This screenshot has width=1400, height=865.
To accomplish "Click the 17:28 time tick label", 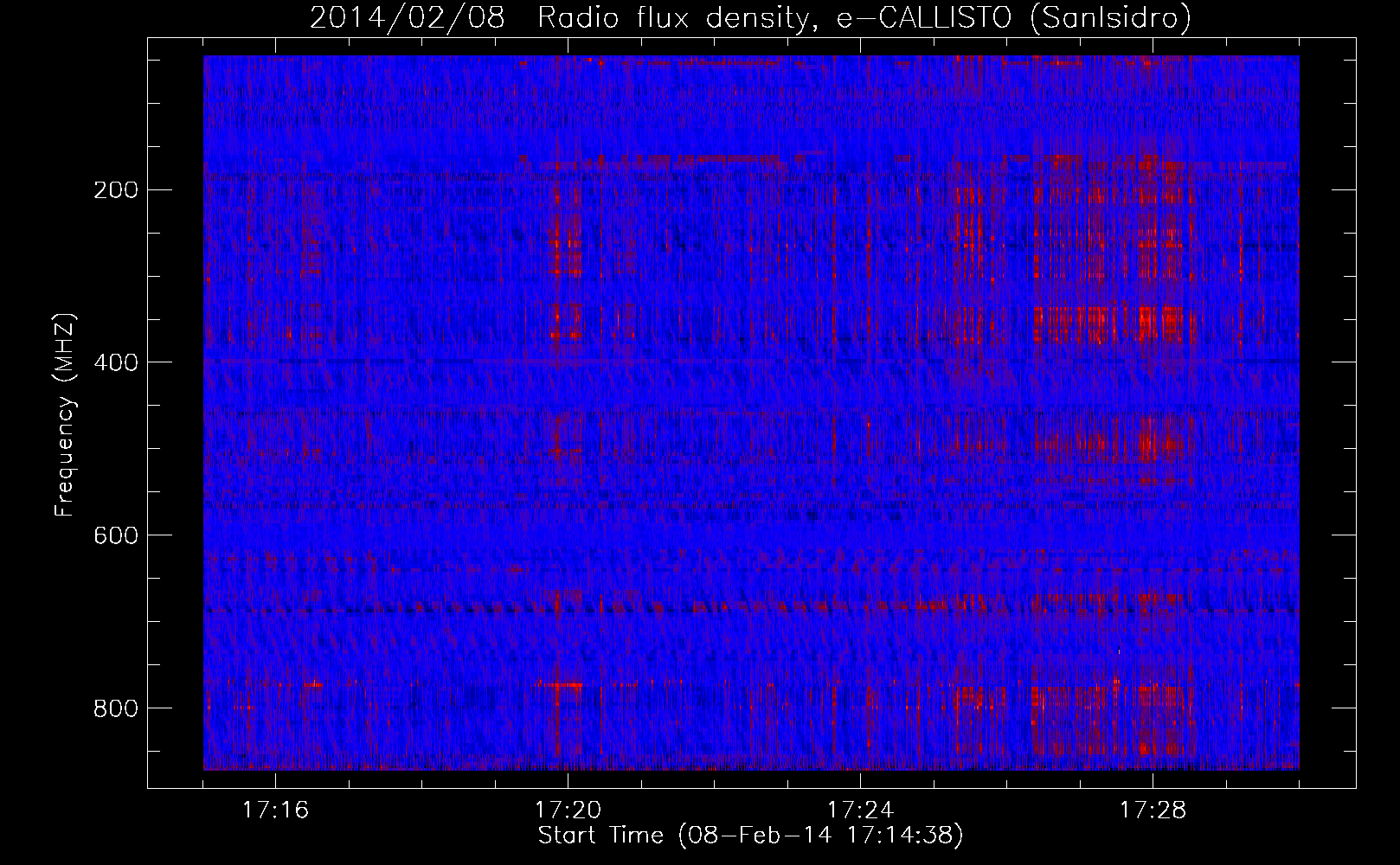I will pyautogui.click(x=1153, y=811).
